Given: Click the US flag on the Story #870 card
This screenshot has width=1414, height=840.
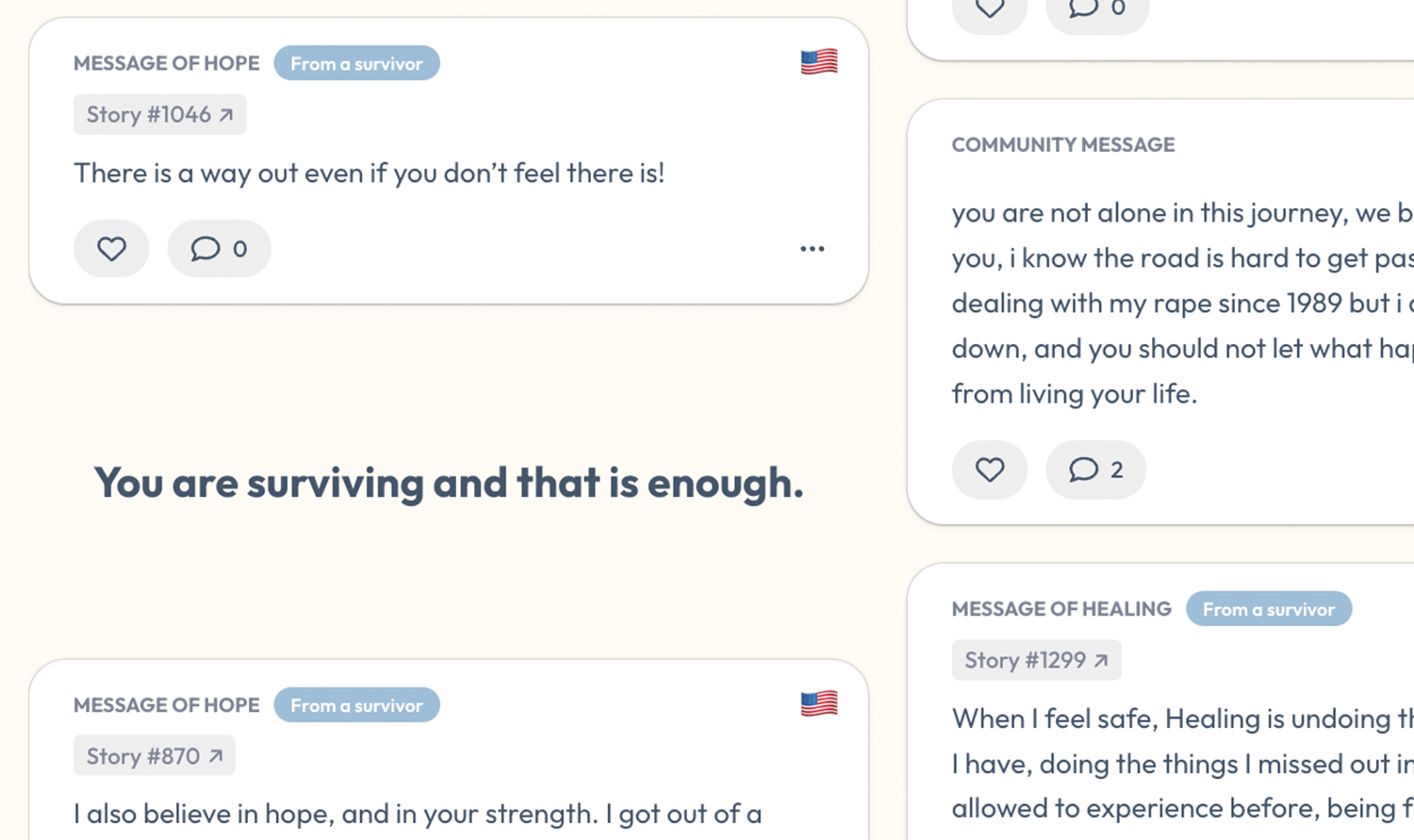Looking at the screenshot, I should click(818, 703).
